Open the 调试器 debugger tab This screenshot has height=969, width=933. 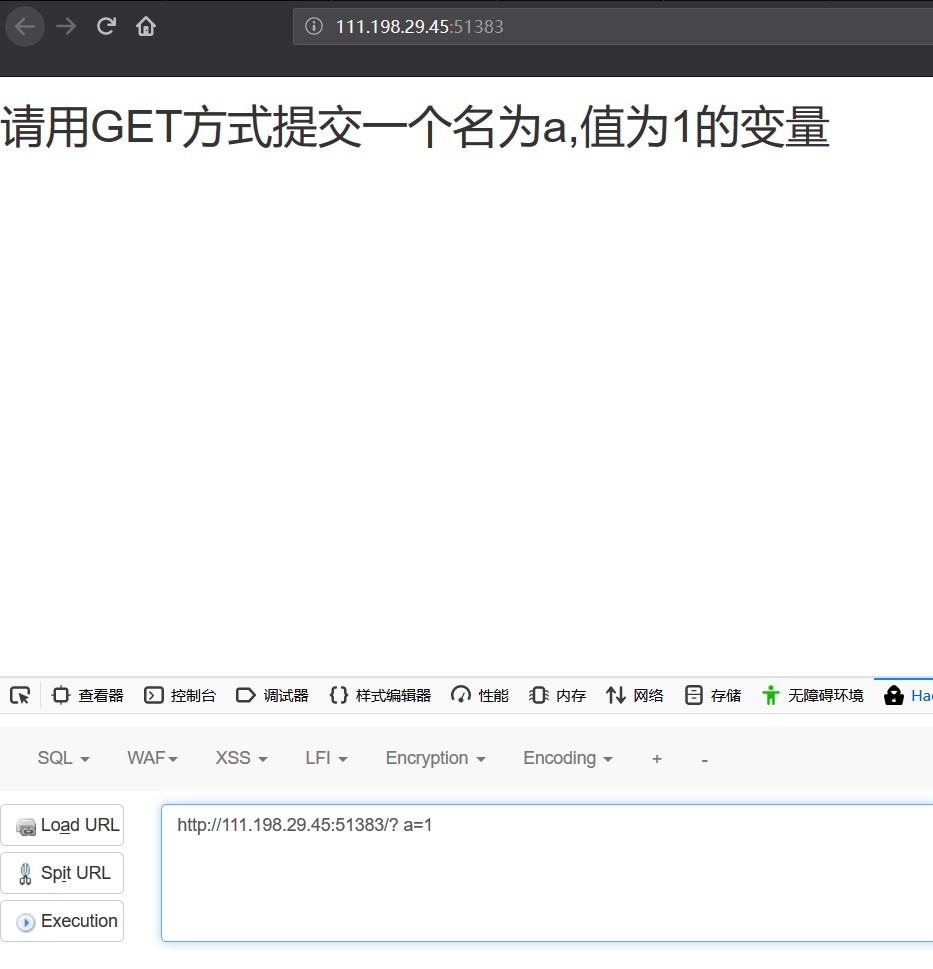tap(272, 696)
